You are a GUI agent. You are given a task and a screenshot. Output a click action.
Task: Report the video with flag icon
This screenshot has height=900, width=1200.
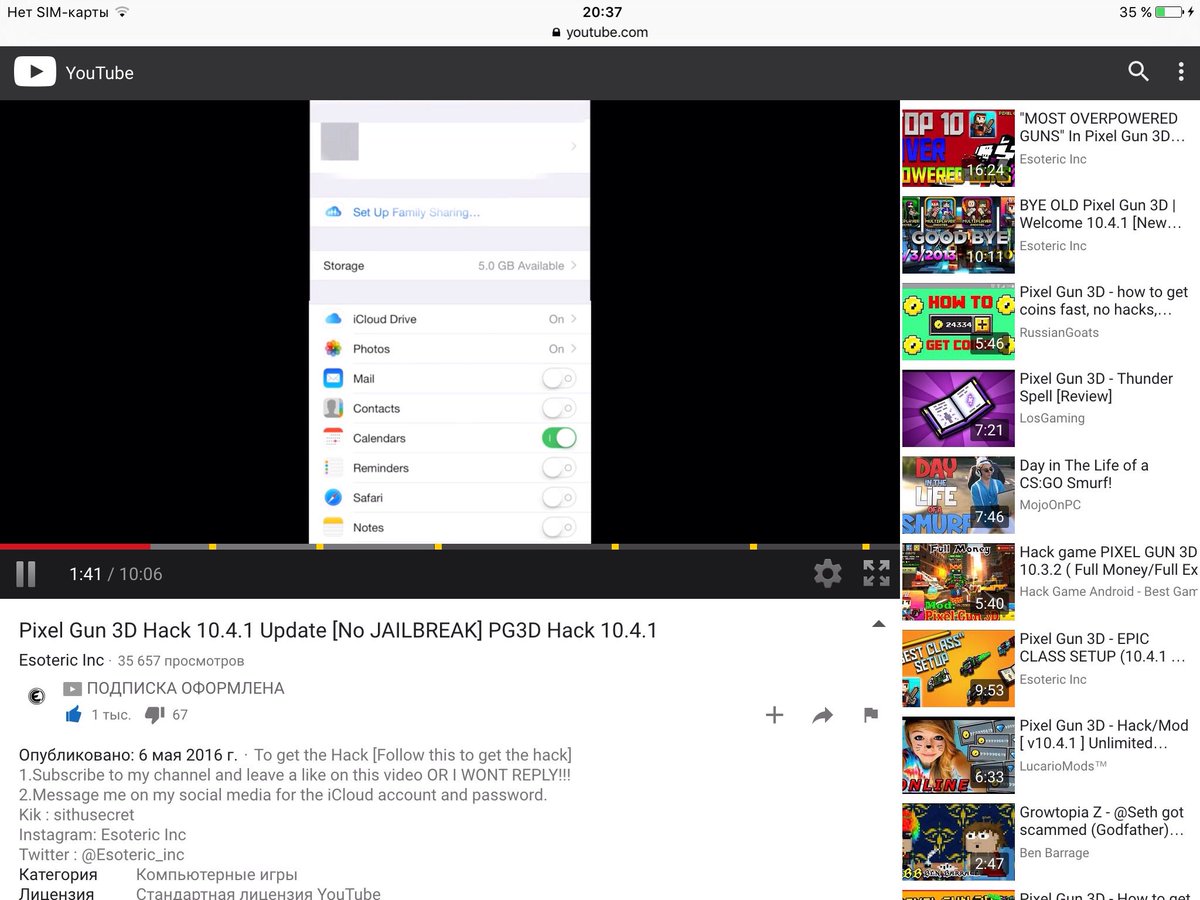pos(871,715)
